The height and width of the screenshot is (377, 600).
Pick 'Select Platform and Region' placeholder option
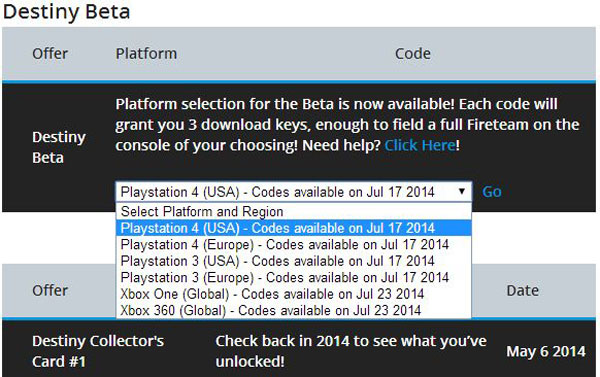click(293, 212)
